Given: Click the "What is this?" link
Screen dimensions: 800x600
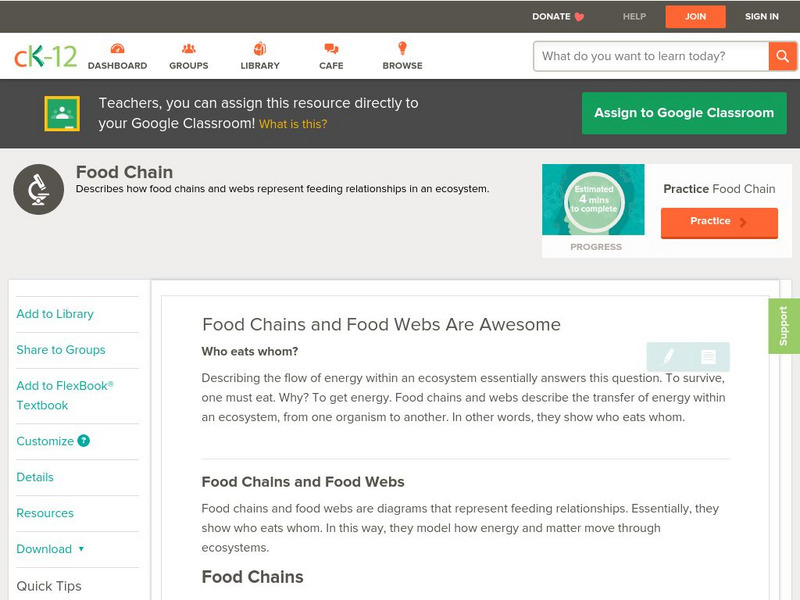Looking at the screenshot, I should pyautogui.click(x=293, y=124).
